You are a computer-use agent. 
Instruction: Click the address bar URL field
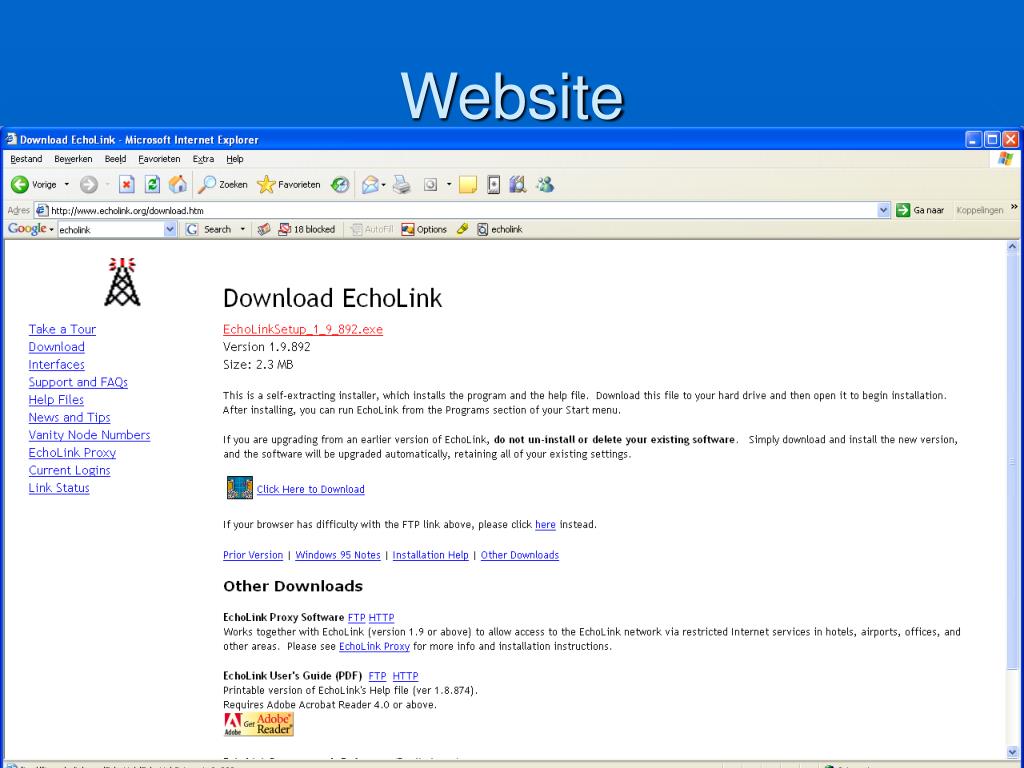click(x=462, y=210)
